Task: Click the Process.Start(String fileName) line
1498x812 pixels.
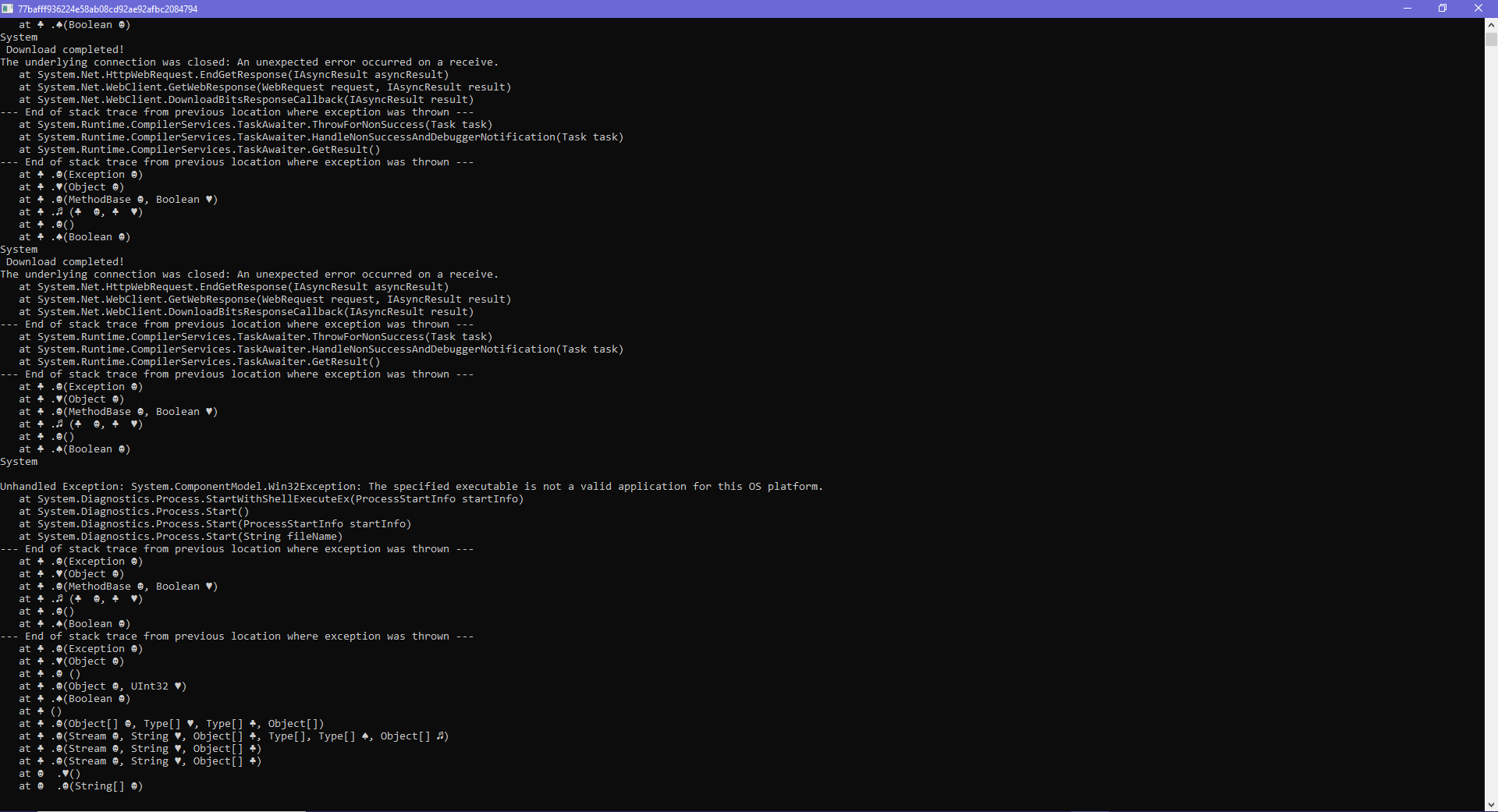Action: [181, 537]
